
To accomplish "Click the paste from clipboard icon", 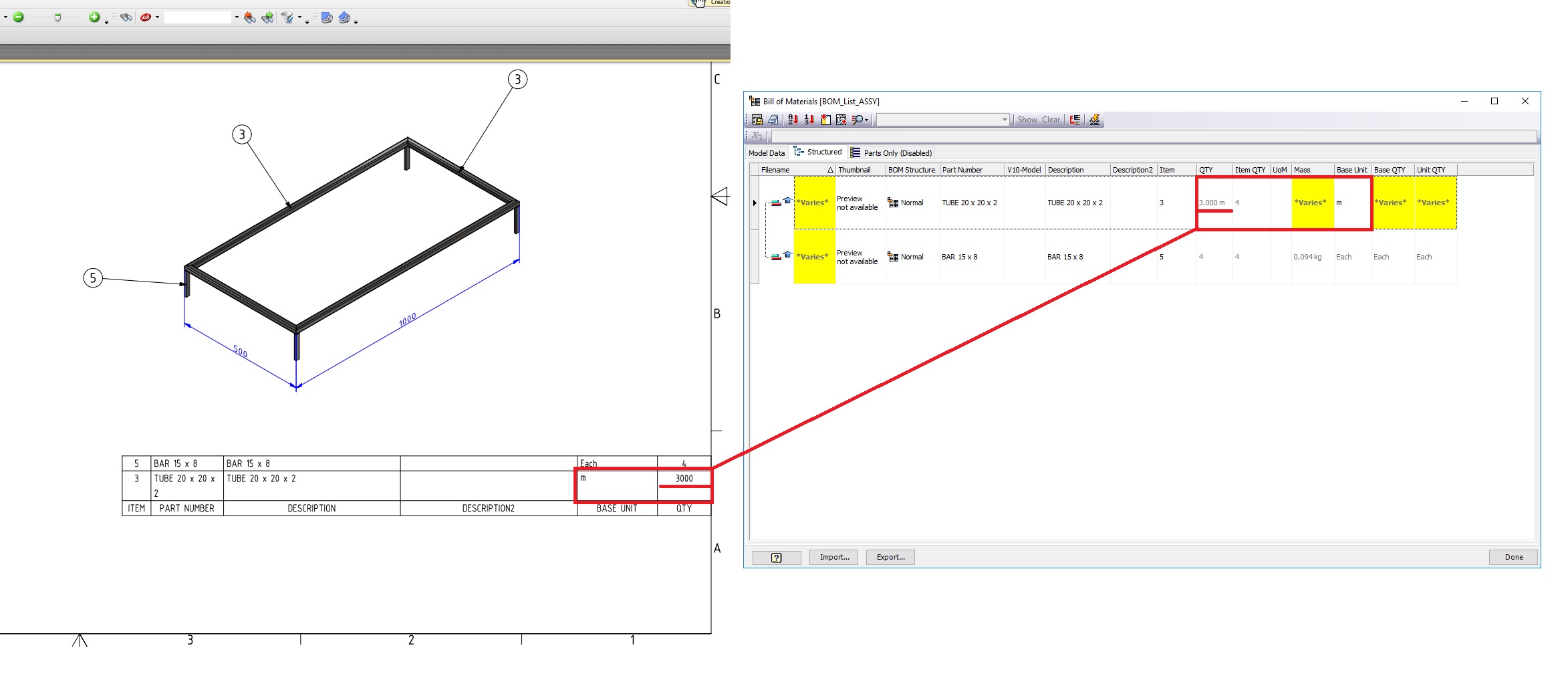I will click(825, 120).
